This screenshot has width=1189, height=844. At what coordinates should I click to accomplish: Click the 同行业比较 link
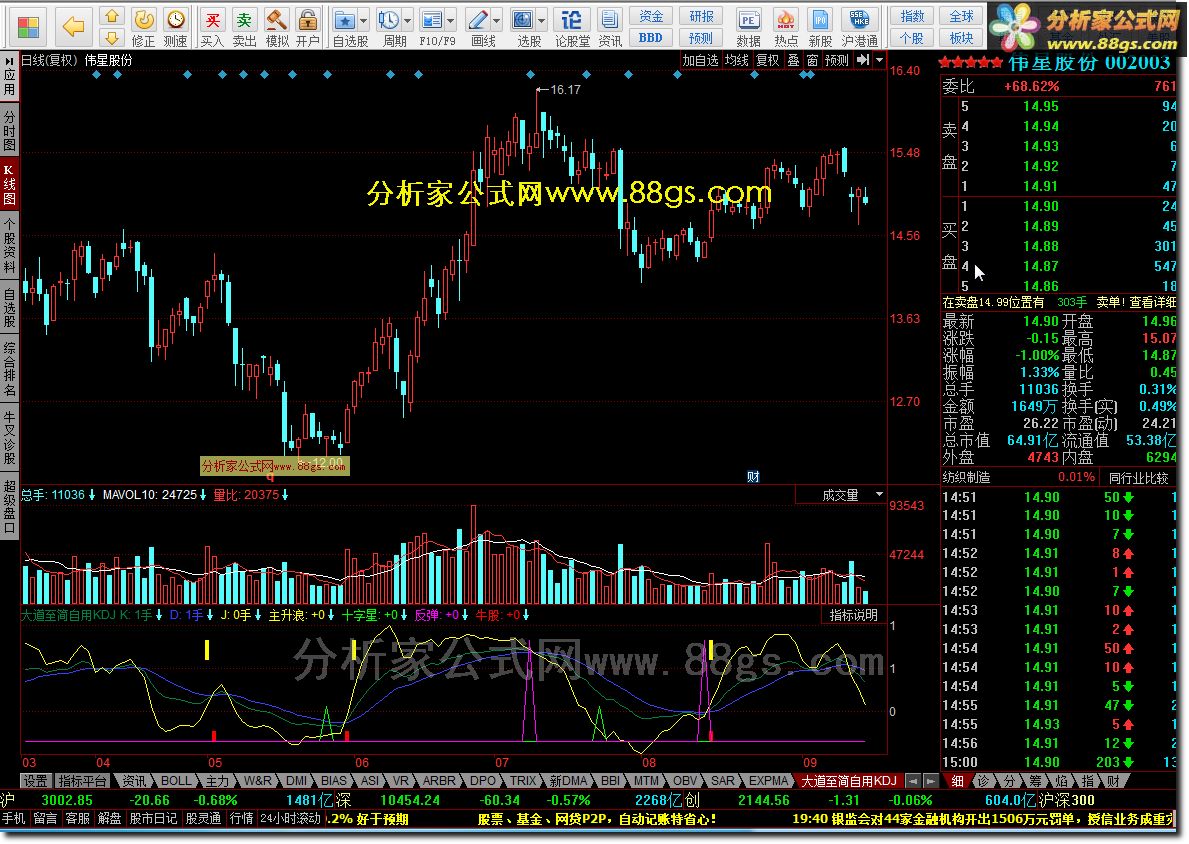click(1137, 478)
